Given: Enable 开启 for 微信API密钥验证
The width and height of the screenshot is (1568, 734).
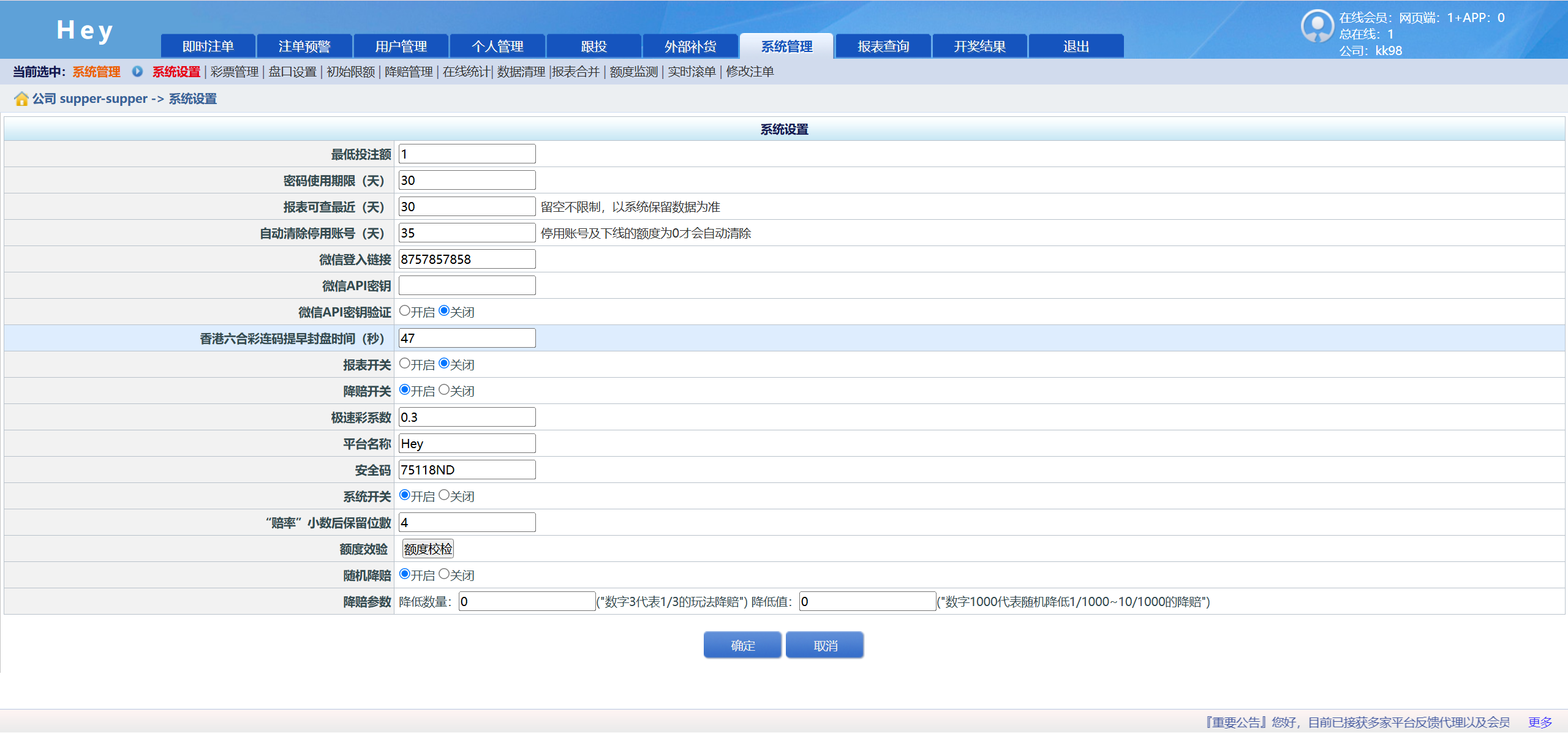Looking at the screenshot, I should coord(404,310).
